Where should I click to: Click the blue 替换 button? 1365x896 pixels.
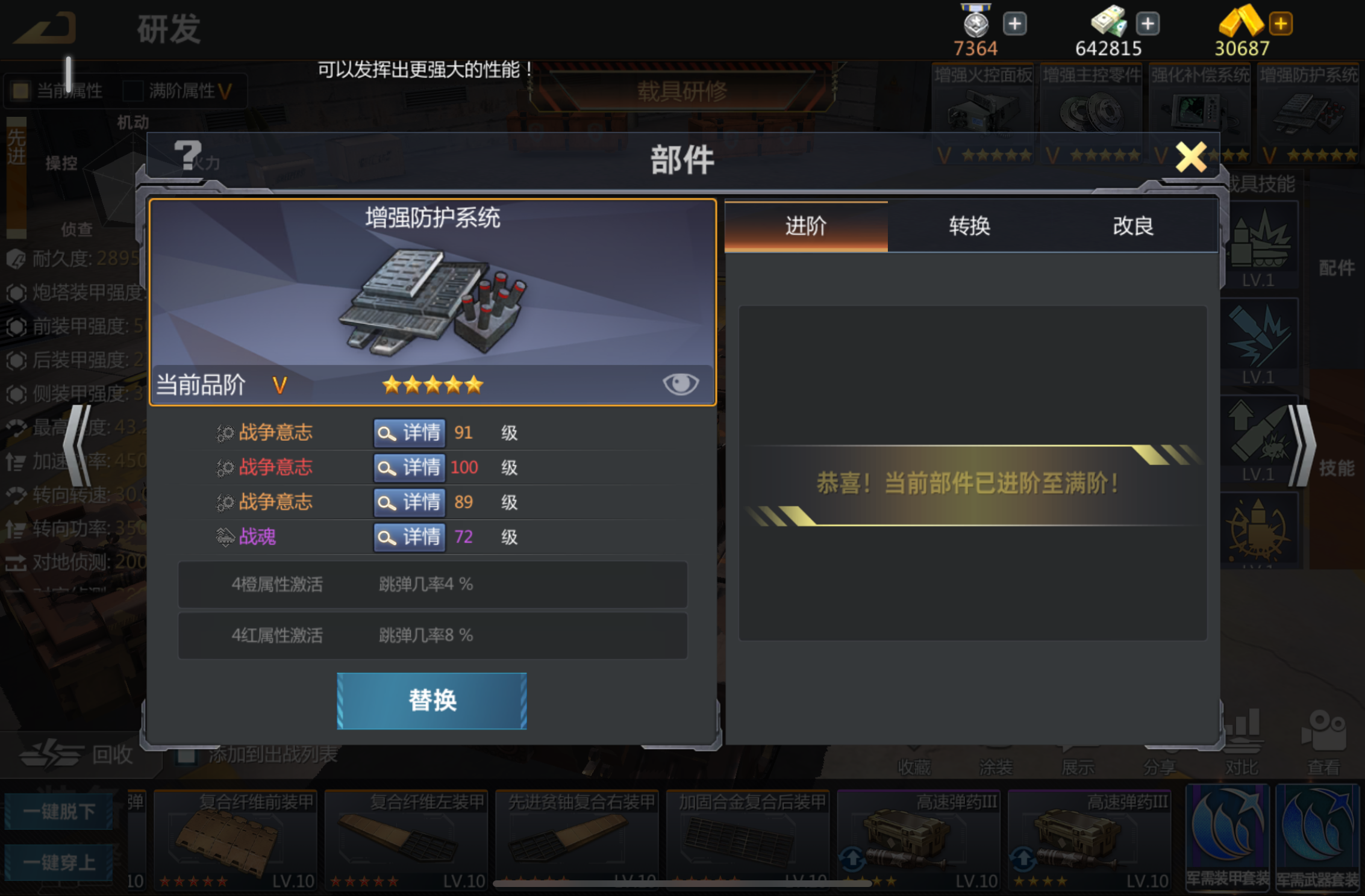pyautogui.click(x=432, y=701)
